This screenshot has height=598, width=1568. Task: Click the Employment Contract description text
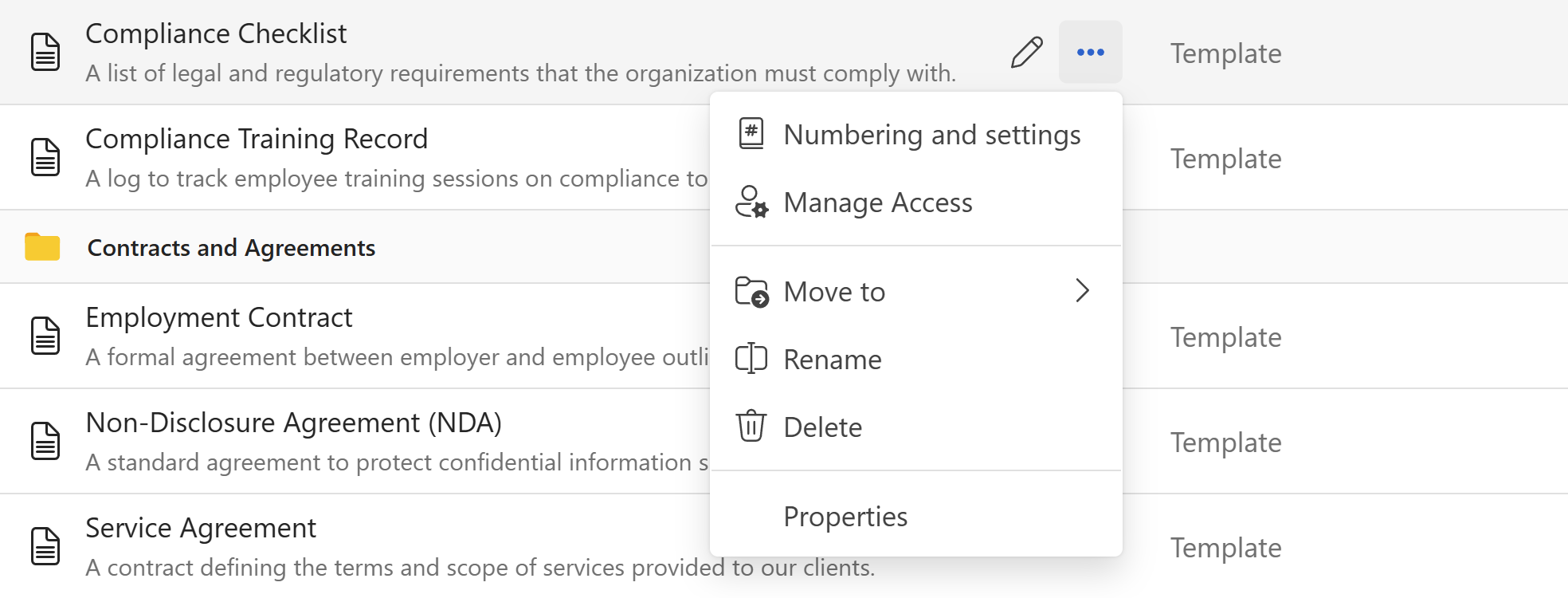[x=397, y=357]
